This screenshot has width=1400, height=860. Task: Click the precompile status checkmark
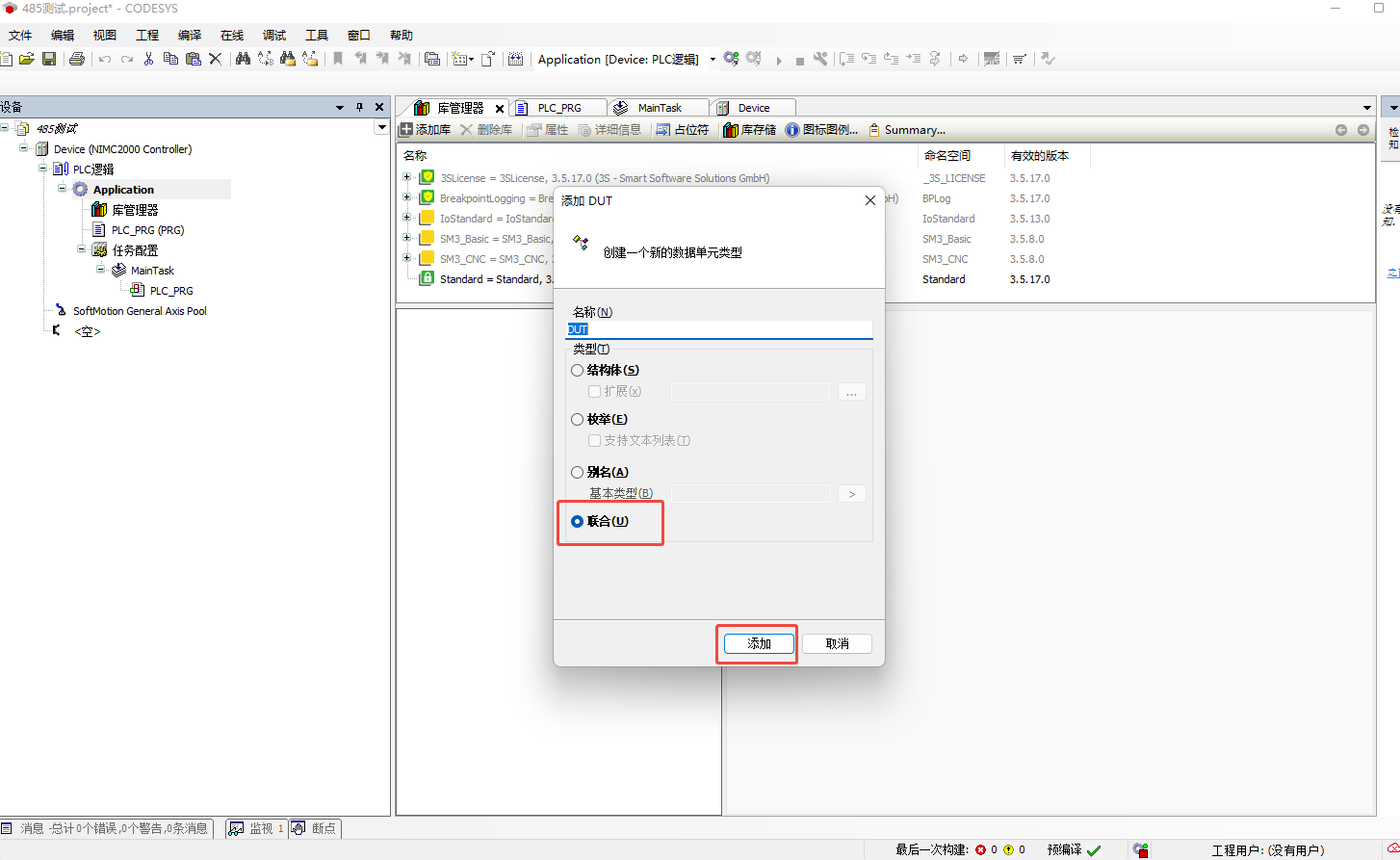pyautogui.click(x=1094, y=849)
